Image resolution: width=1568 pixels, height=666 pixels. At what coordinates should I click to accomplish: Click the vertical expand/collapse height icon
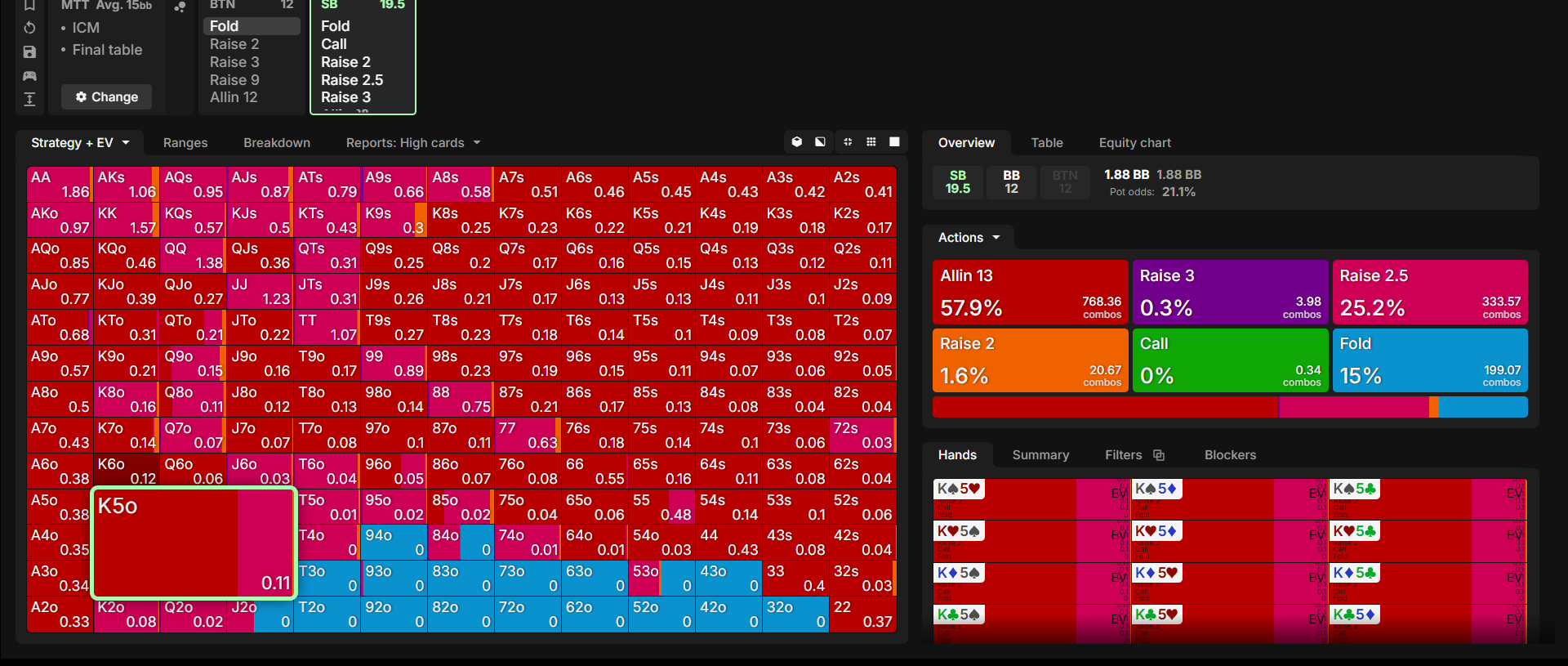tap(29, 100)
